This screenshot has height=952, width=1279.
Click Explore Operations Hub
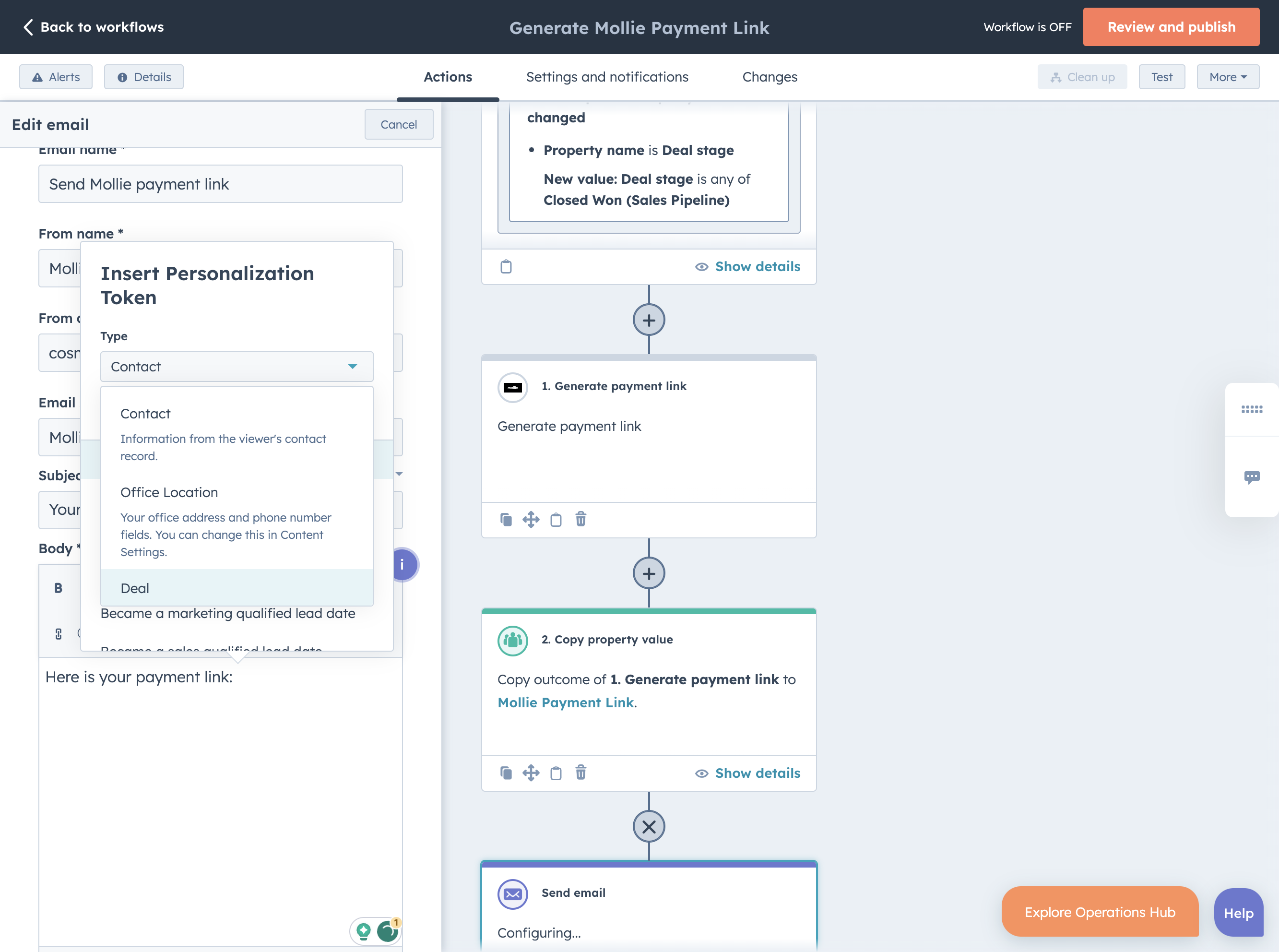point(1100,912)
